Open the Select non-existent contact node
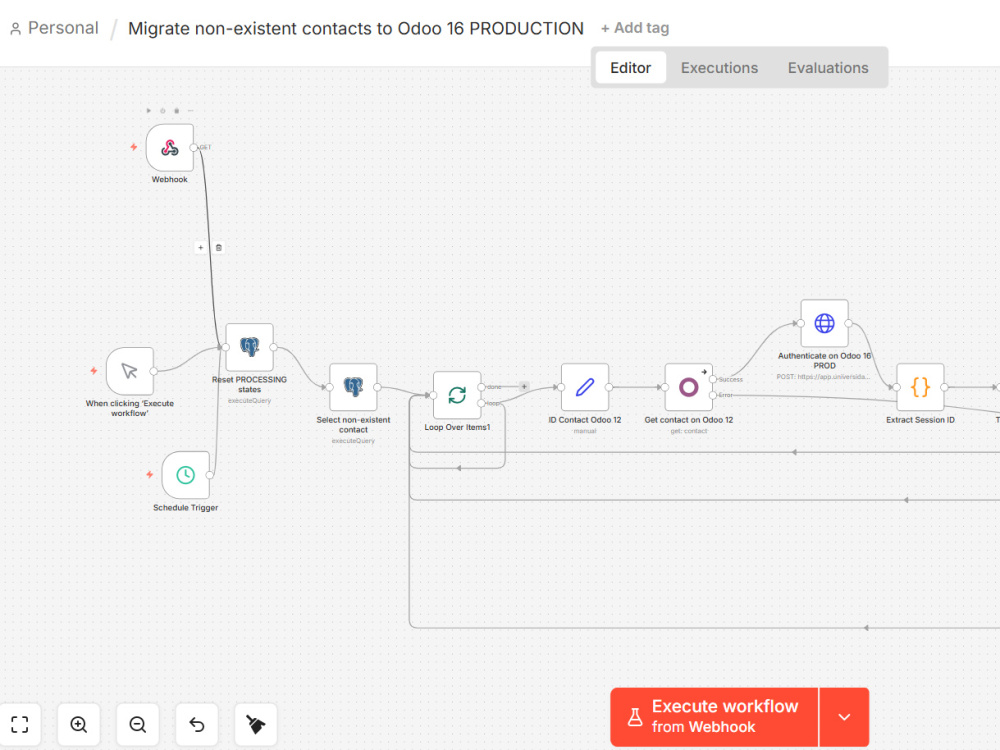The width and height of the screenshot is (1000, 750). 353,387
